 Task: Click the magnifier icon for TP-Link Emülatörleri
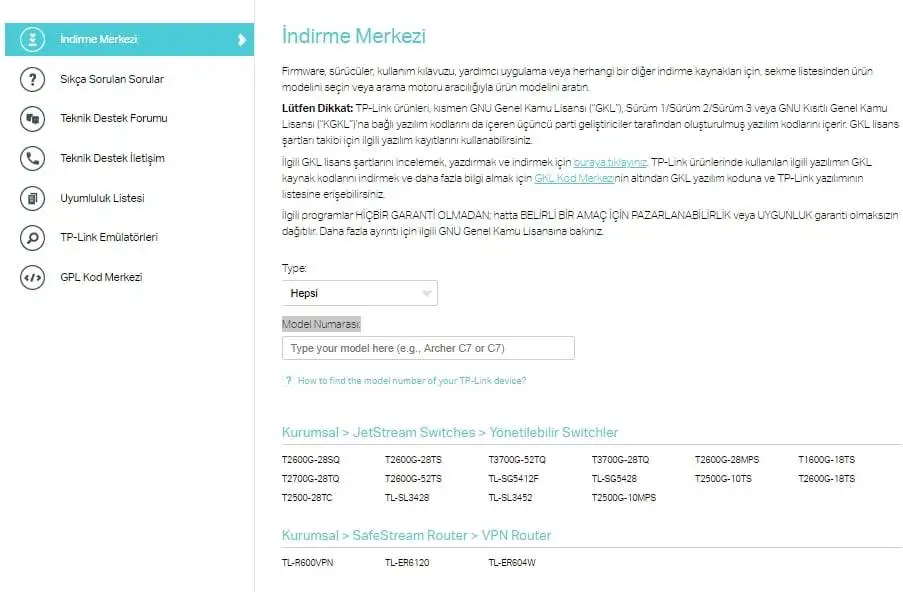32,237
